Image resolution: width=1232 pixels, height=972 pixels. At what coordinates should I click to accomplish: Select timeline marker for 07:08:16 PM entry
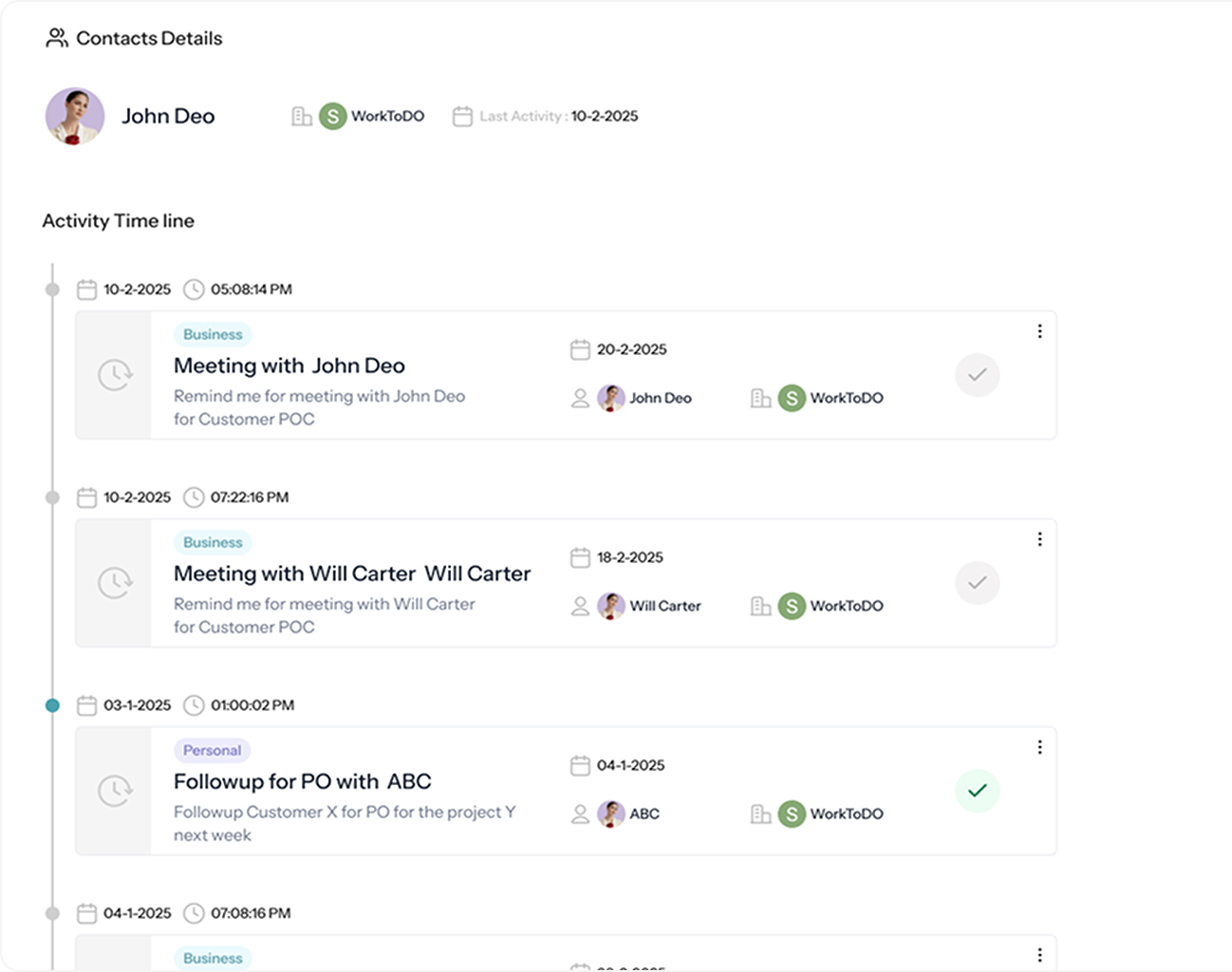(x=52, y=913)
